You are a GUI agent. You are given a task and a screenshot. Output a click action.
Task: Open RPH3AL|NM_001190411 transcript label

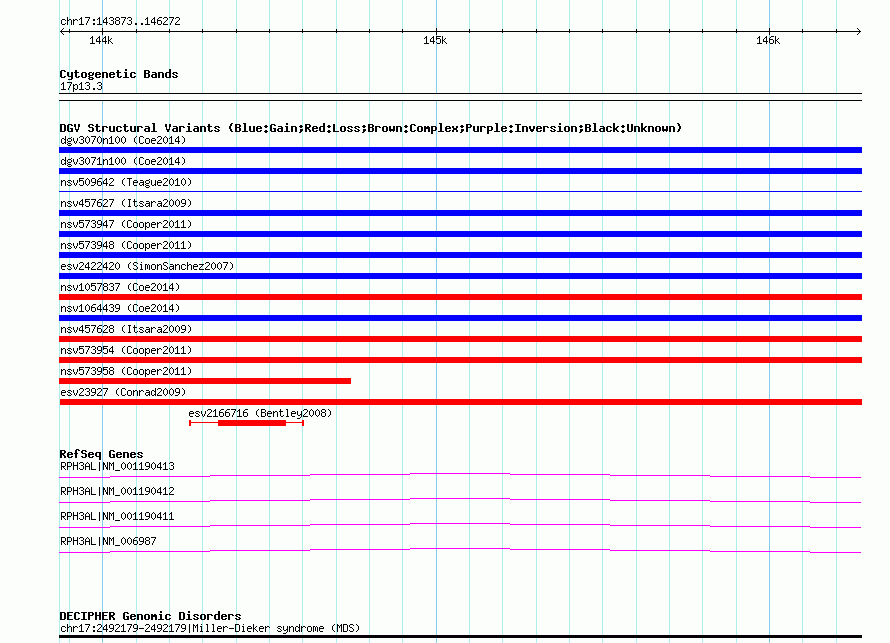pos(117,516)
